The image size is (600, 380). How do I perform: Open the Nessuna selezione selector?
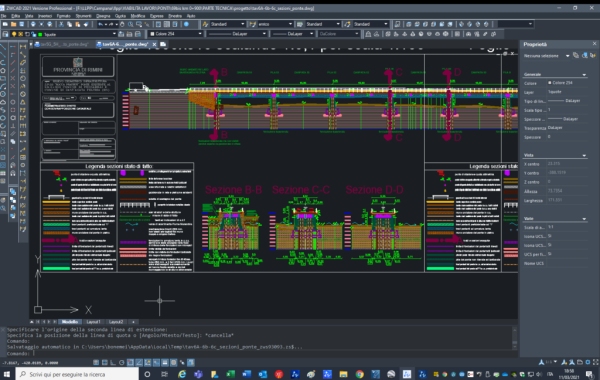(546, 56)
